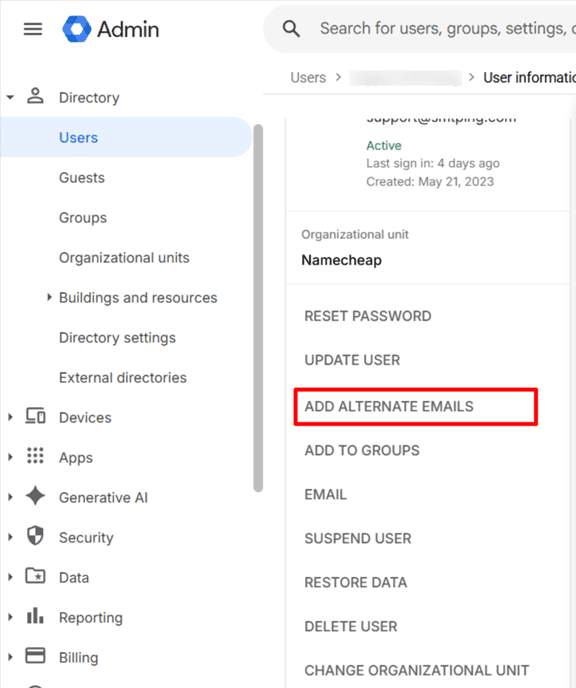Click the Security shield icon
The height and width of the screenshot is (688, 576).
35,536
